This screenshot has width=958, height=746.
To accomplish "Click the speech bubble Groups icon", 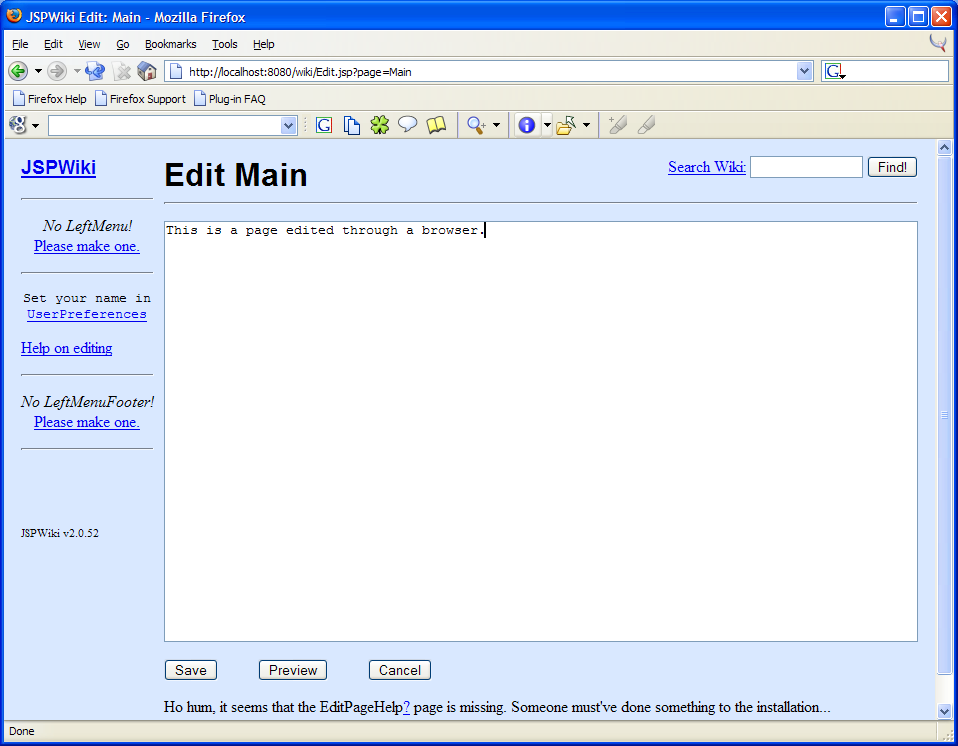I will coord(408,125).
